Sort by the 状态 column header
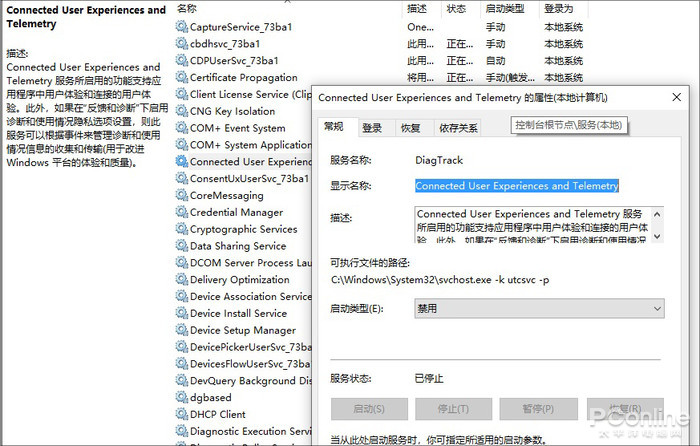700x446 pixels. pos(456,8)
